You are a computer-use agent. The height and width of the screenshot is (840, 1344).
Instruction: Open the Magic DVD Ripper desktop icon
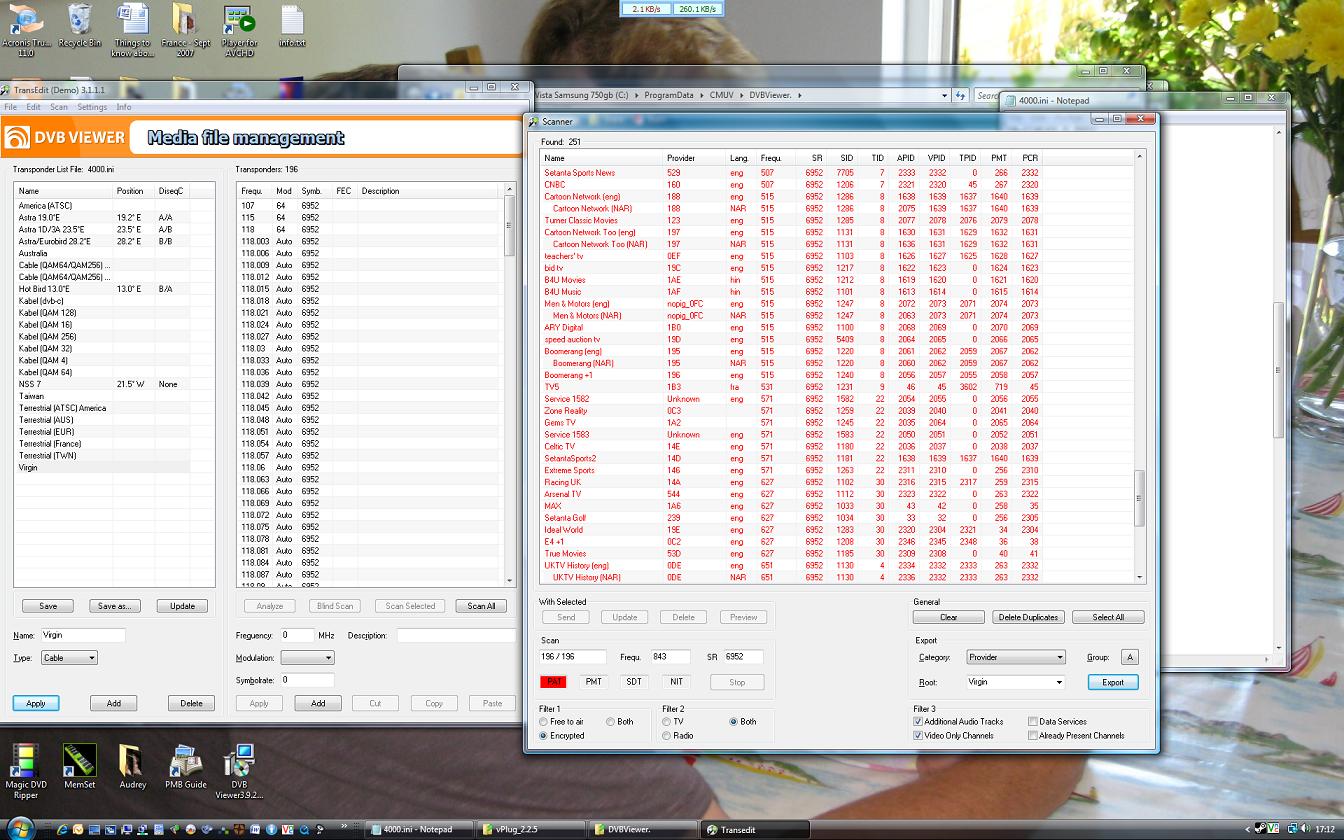(x=26, y=772)
